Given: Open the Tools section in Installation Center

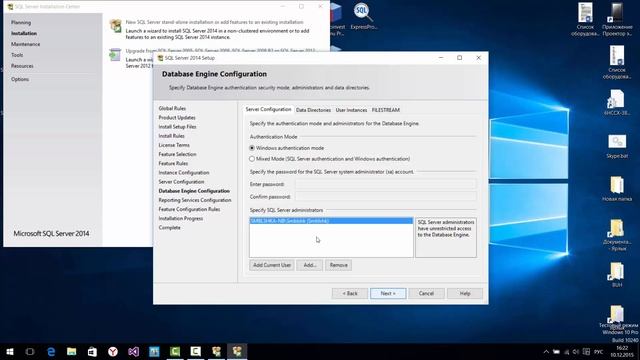Looking at the screenshot, I should pos(17,55).
